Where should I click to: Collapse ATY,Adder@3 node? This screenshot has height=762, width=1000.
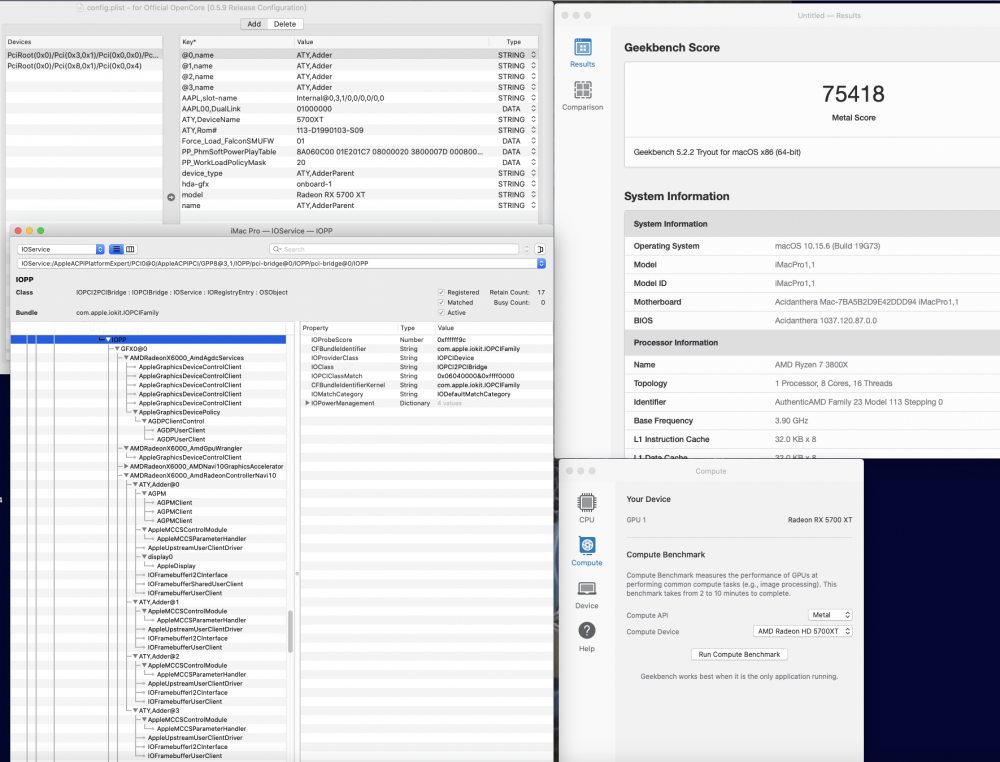(x=135, y=710)
